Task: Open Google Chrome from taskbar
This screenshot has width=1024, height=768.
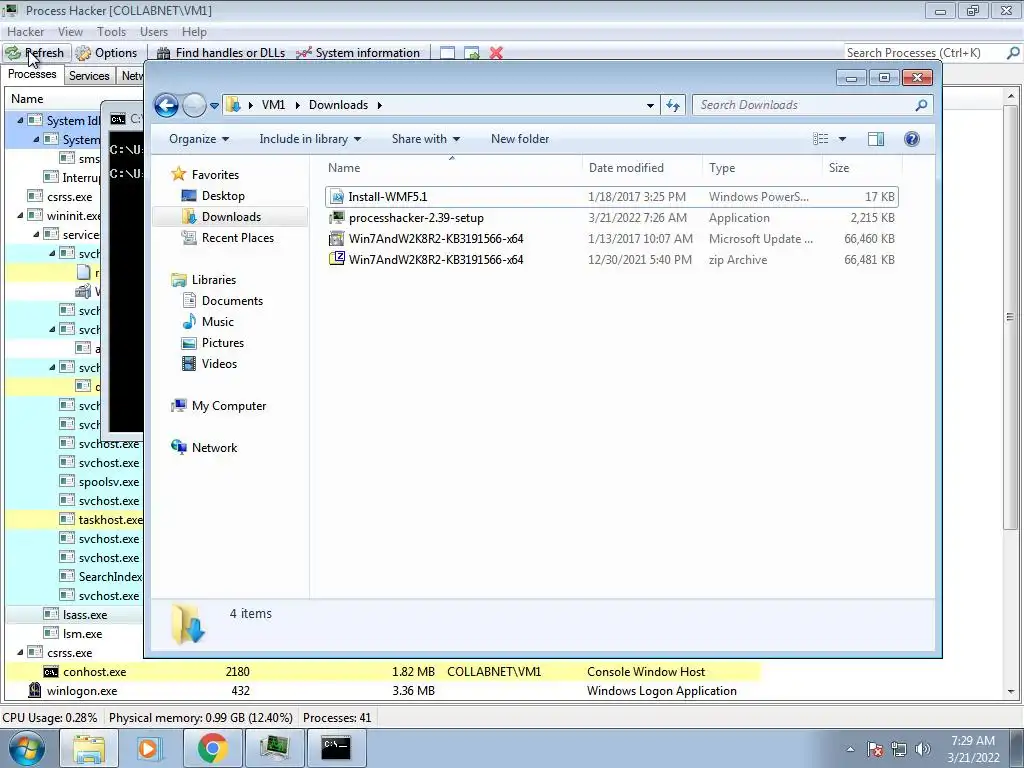Action: coord(212,748)
